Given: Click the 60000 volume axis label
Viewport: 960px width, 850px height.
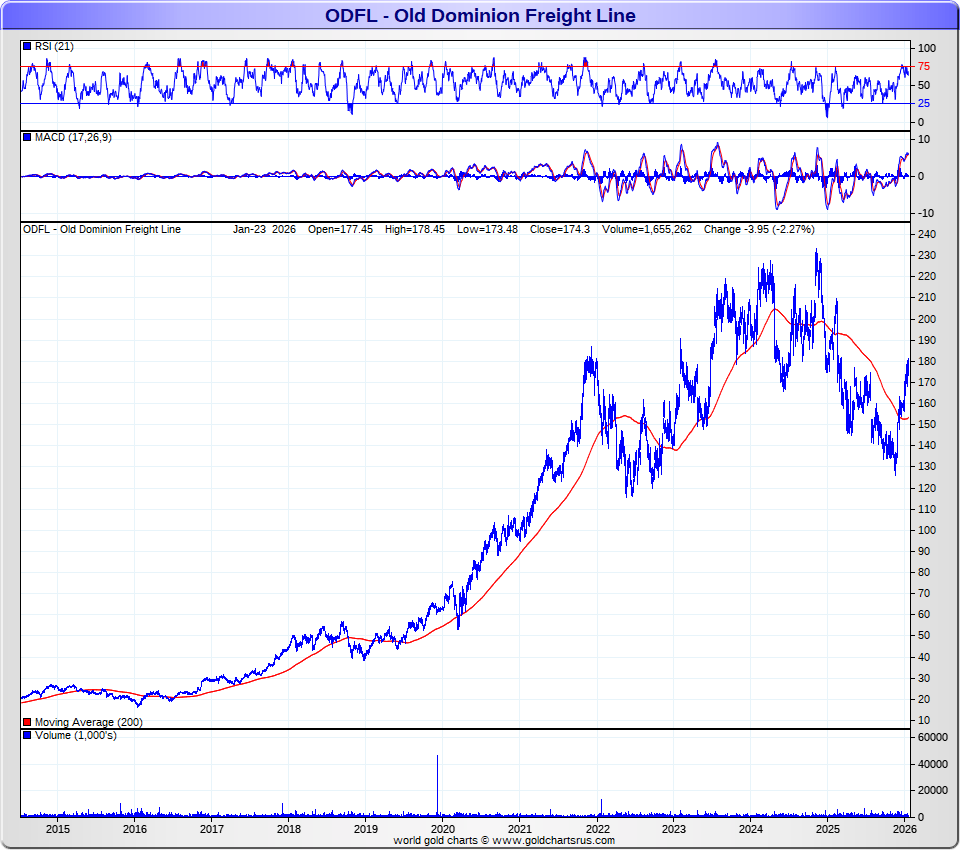Looking at the screenshot, I should [932, 737].
